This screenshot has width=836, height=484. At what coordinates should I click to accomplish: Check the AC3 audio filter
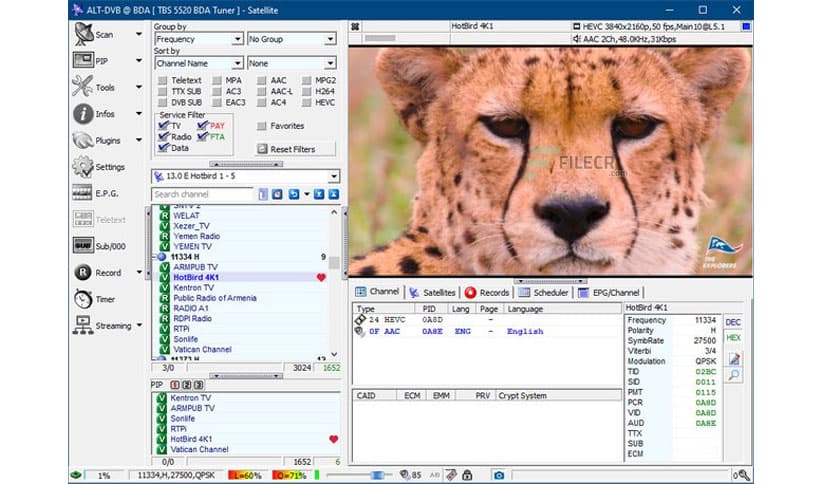point(217,91)
